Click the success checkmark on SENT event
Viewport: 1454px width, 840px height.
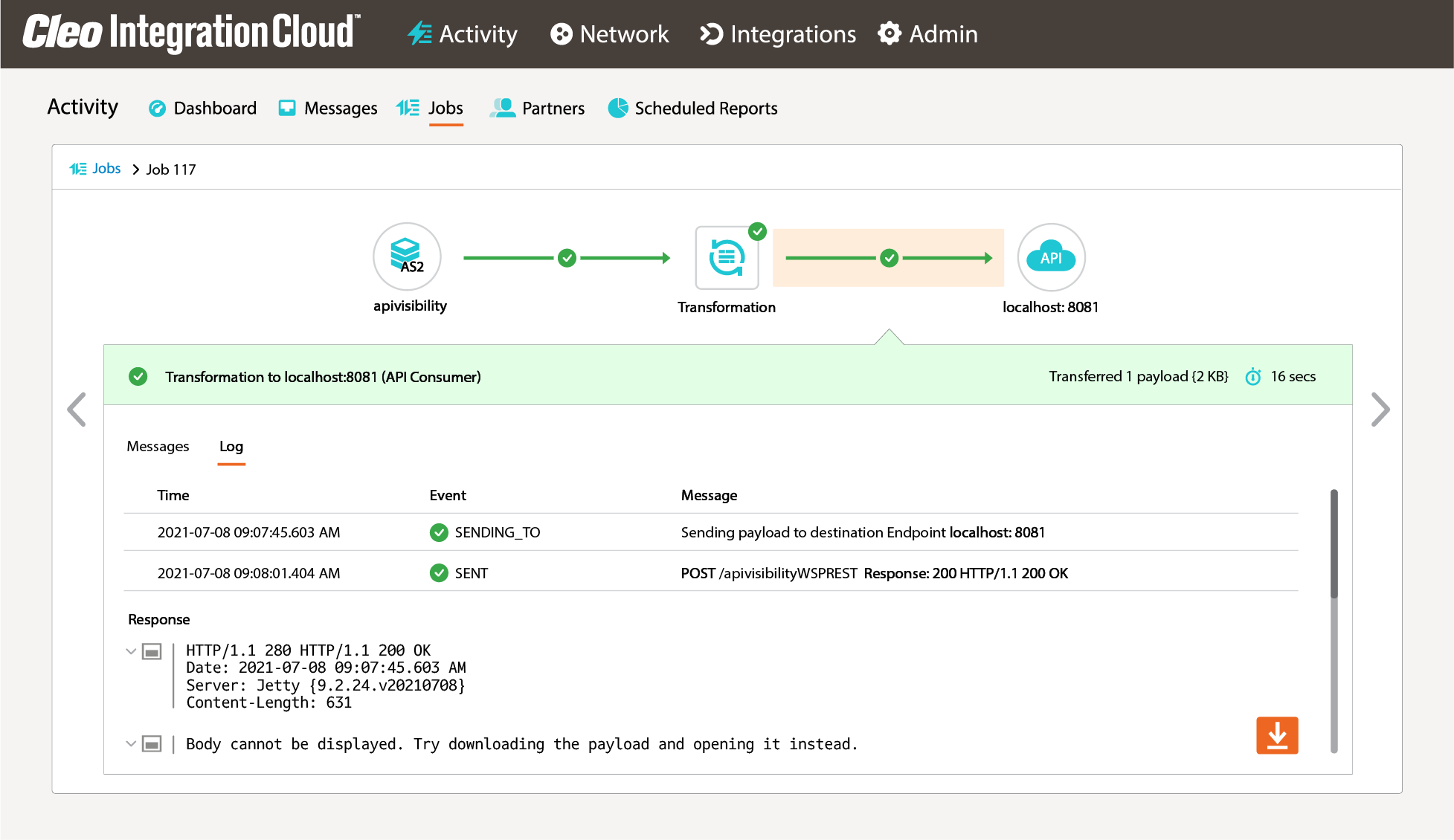coord(438,572)
